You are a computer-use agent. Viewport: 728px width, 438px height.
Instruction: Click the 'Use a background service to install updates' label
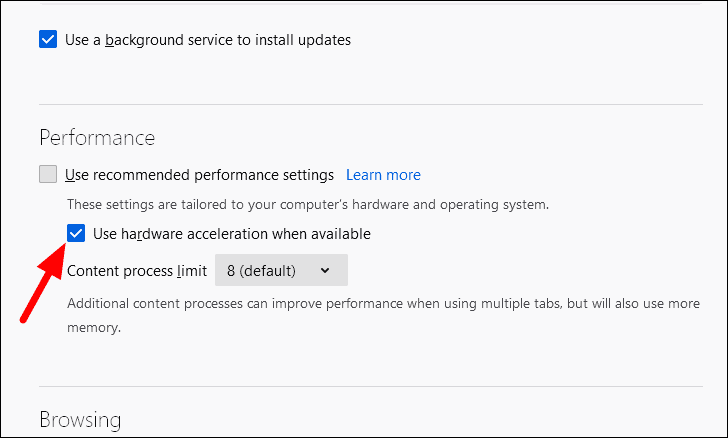click(208, 40)
